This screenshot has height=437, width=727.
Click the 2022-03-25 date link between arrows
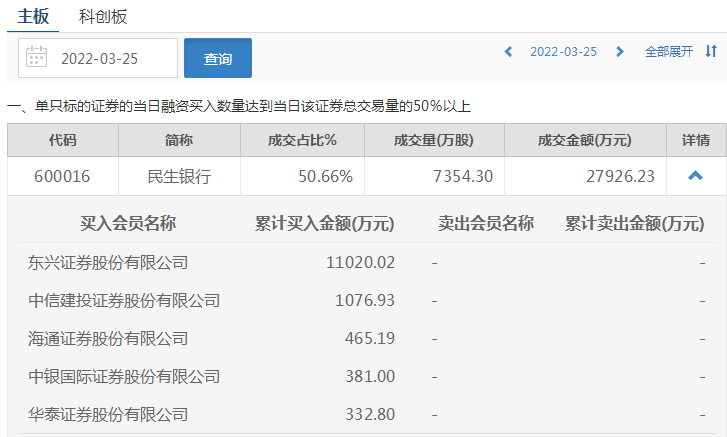point(563,51)
